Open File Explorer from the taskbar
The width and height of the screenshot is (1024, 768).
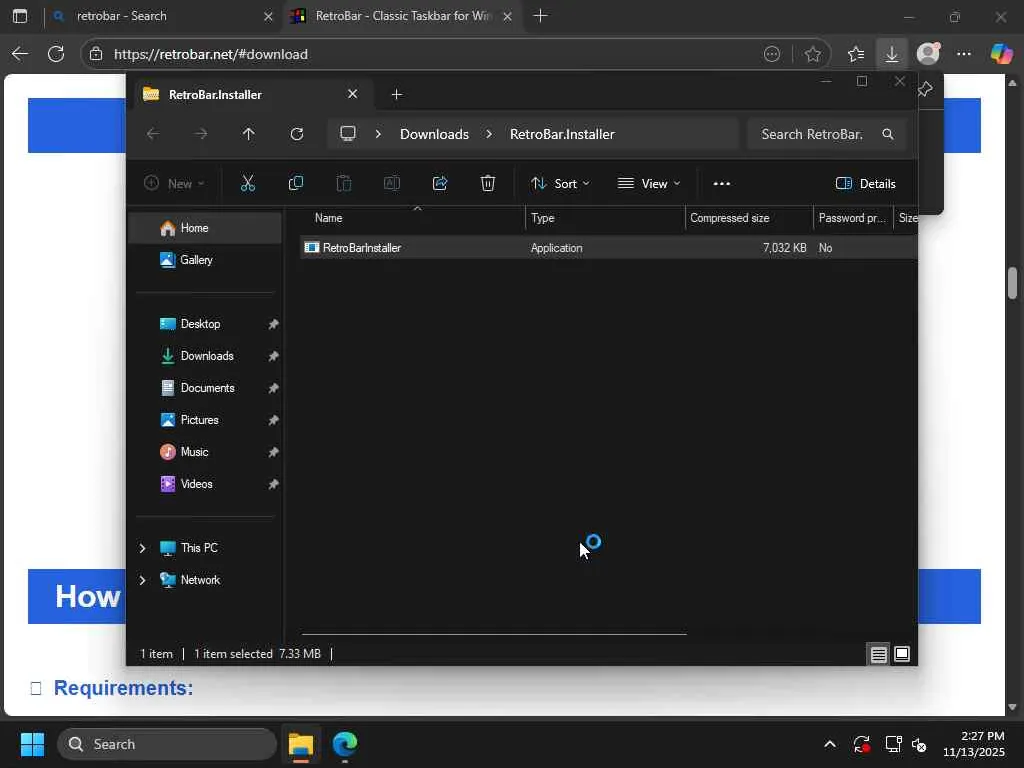click(x=301, y=744)
